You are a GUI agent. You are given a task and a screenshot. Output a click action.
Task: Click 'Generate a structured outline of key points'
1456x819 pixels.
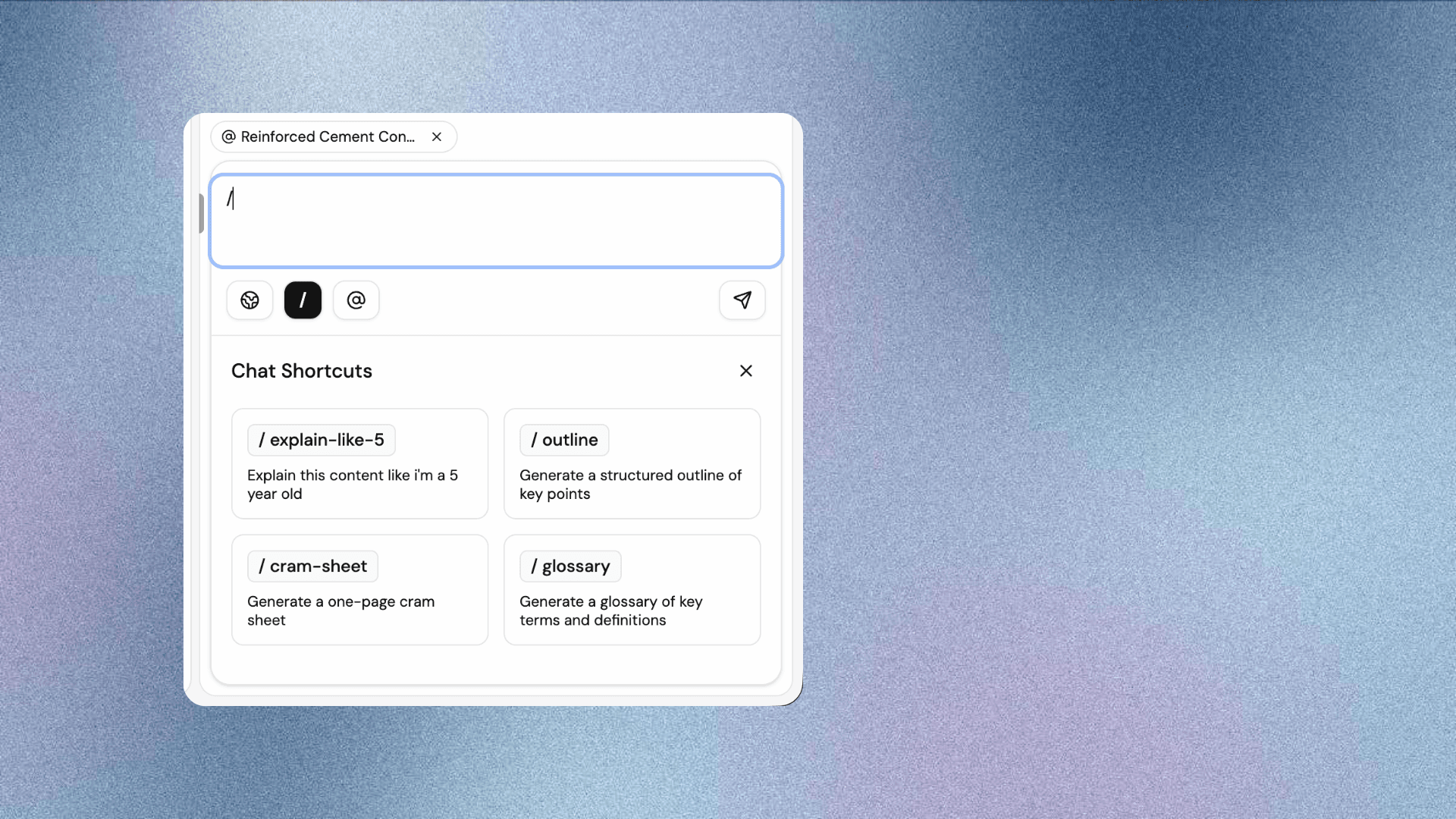[630, 485]
